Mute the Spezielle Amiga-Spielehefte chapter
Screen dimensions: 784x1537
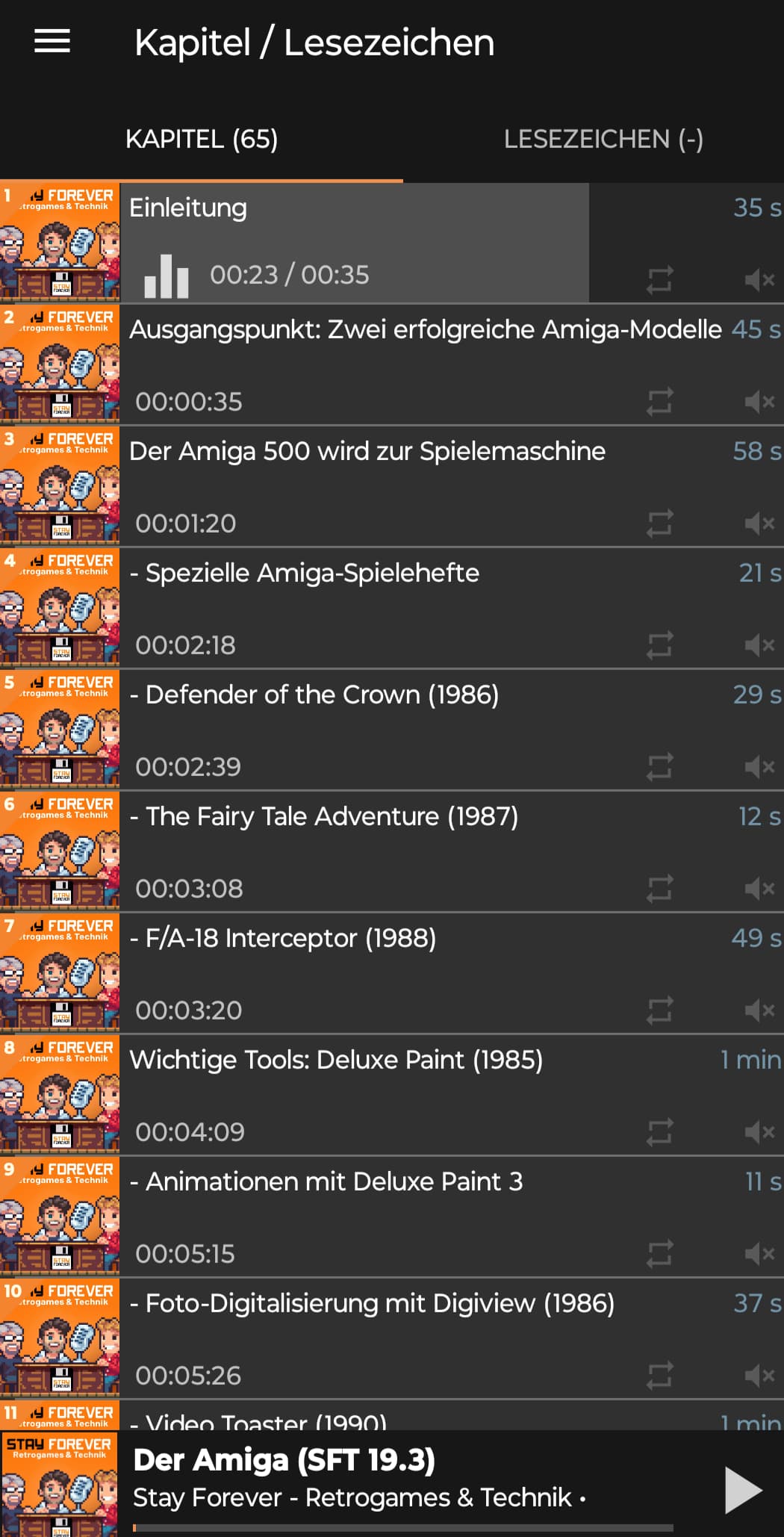(760, 645)
